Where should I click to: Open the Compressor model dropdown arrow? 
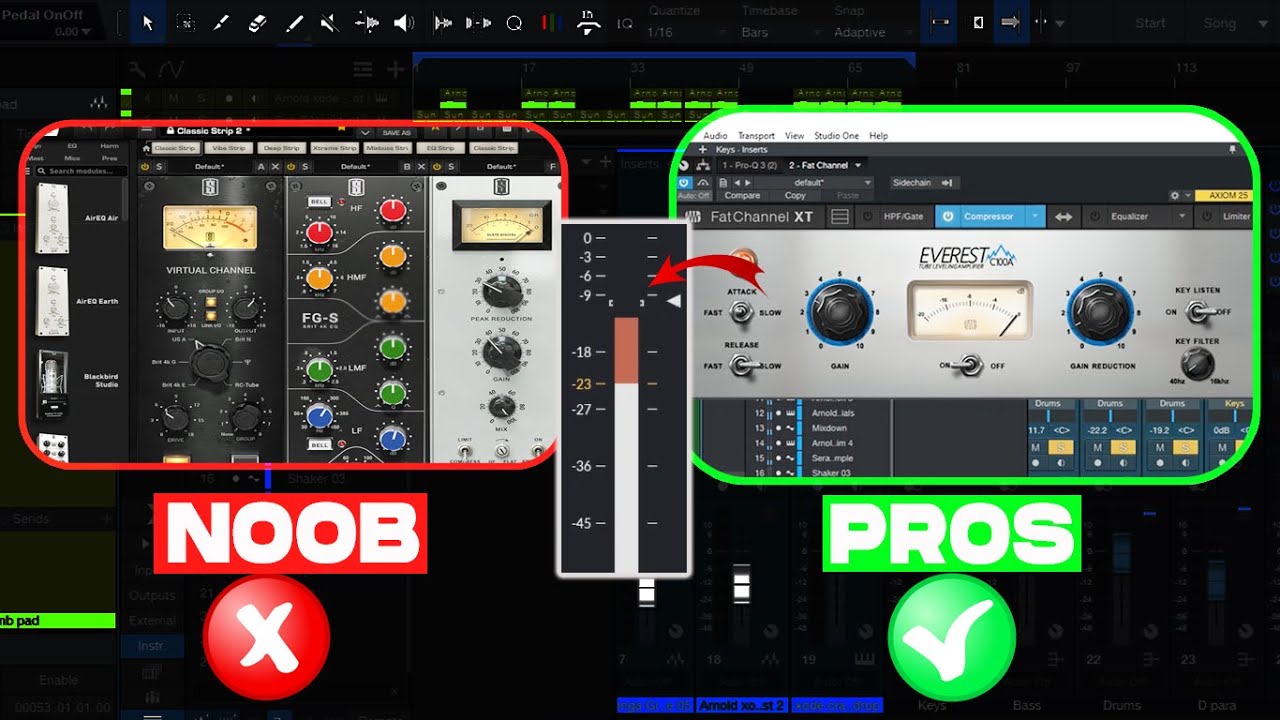(x=1036, y=216)
